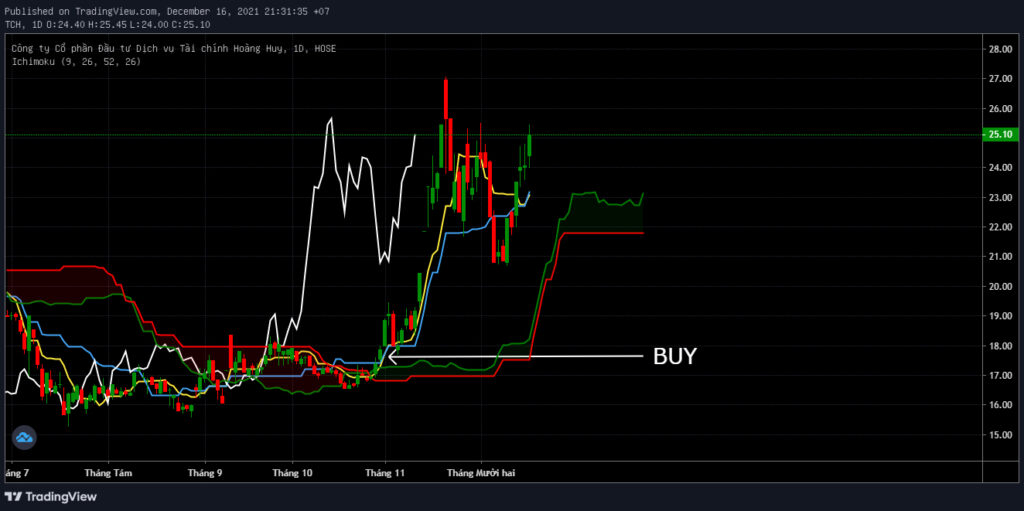Click the 28.00 price axis label
The width and height of the screenshot is (1024, 511).
[1000, 49]
